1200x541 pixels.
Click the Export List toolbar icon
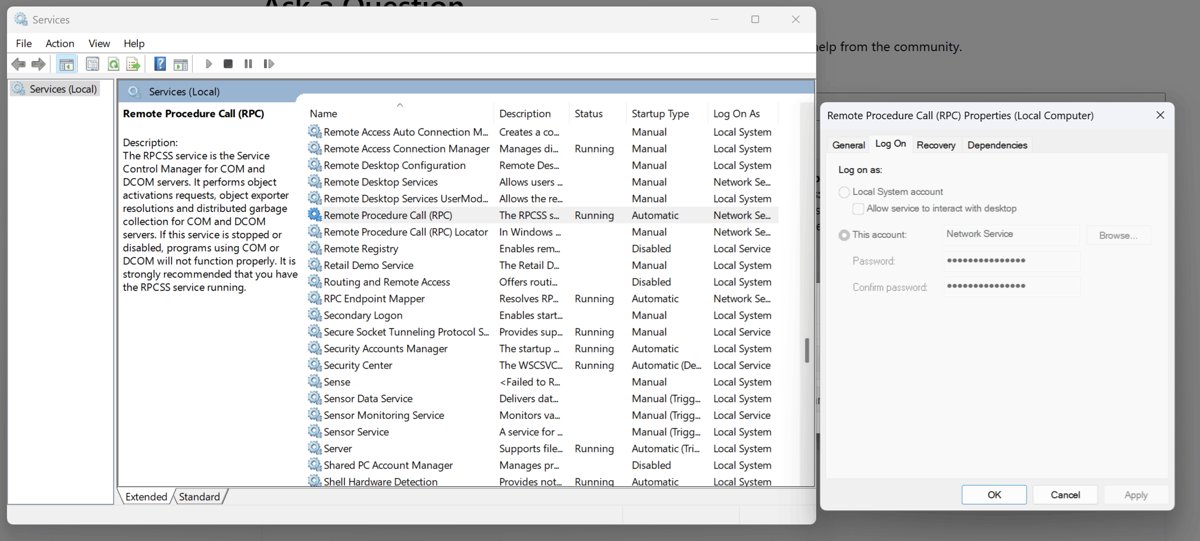[x=133, y=64]
